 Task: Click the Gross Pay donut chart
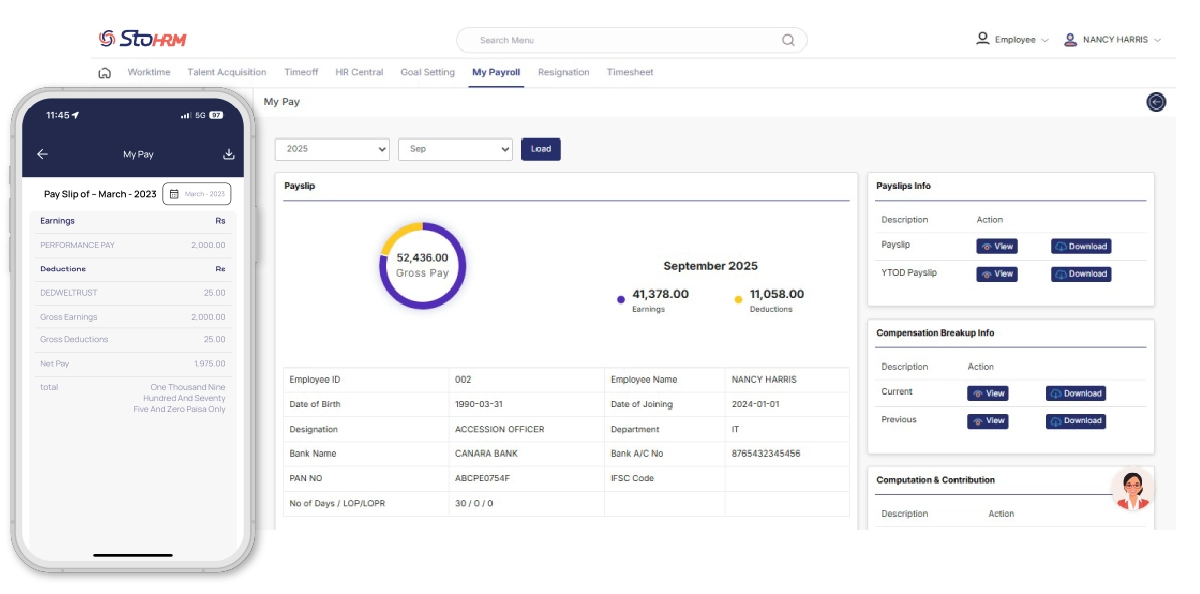[x=422, y=265]
